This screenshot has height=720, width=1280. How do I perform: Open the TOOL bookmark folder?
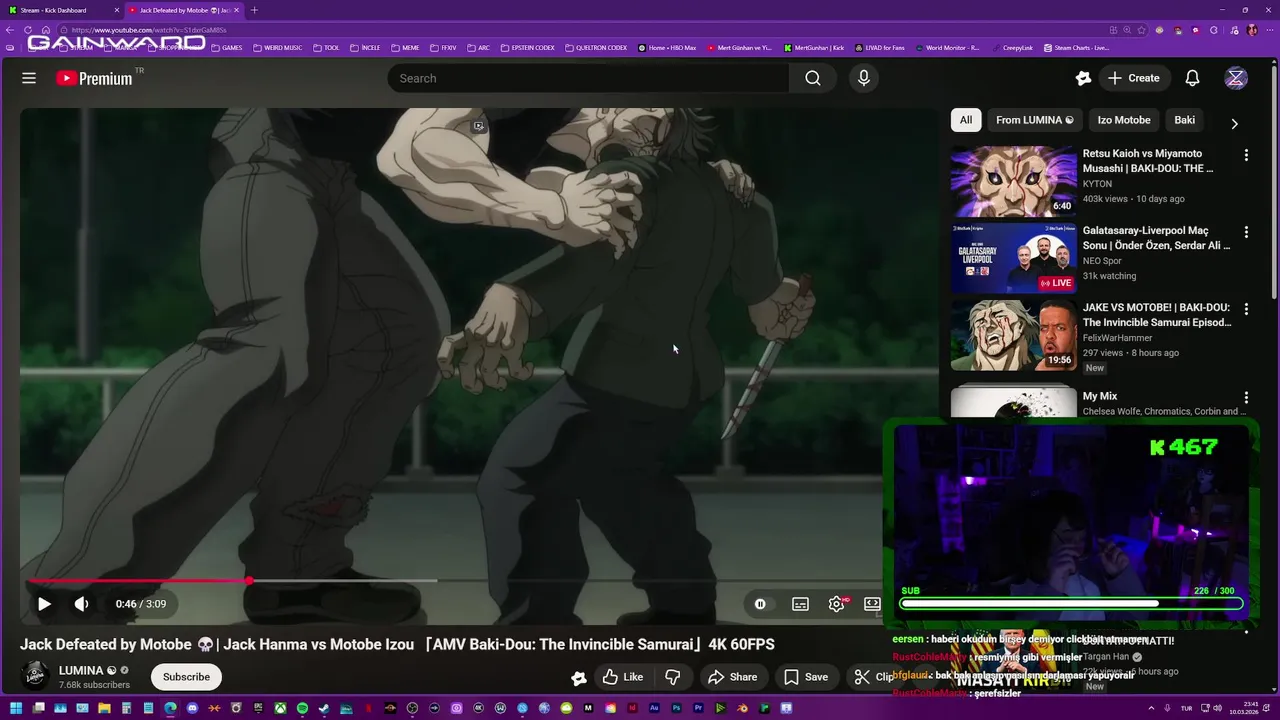(x=326, y=48)
